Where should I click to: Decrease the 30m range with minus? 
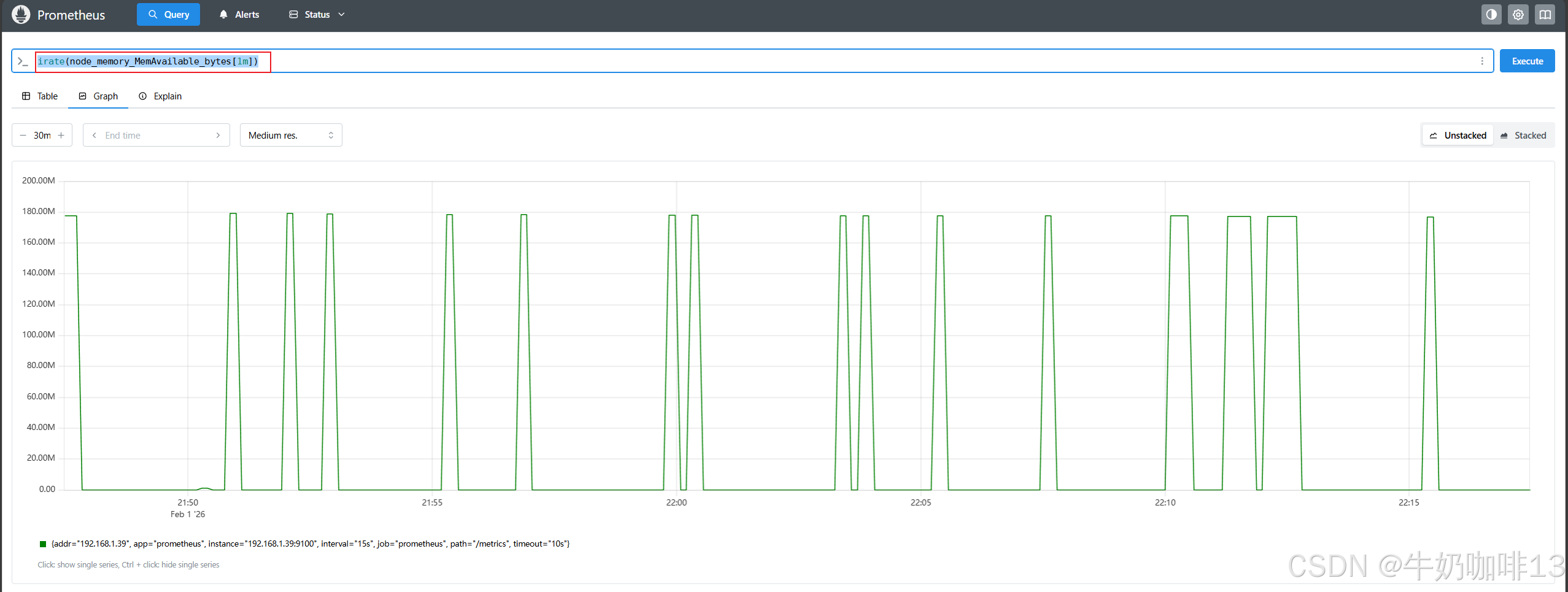point(23,136)
